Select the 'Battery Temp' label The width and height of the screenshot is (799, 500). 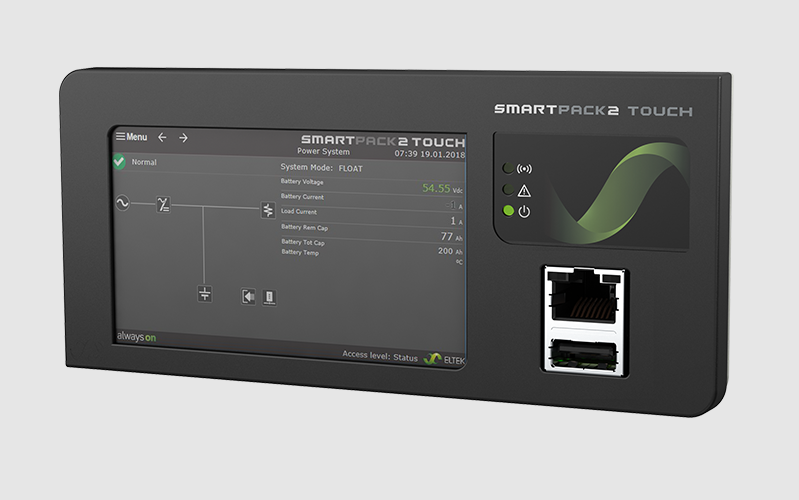[x=300, y=252]
